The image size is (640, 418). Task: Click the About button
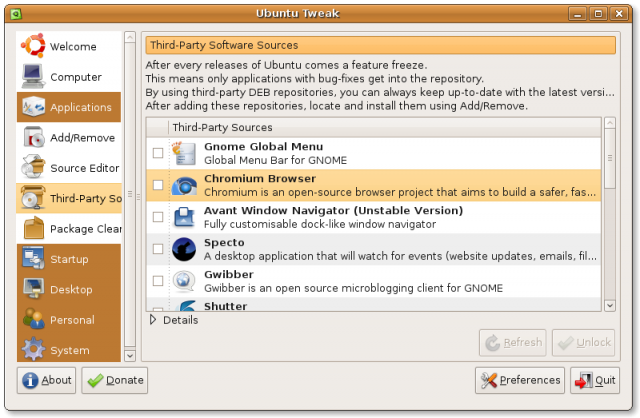[x=47, y=380]
